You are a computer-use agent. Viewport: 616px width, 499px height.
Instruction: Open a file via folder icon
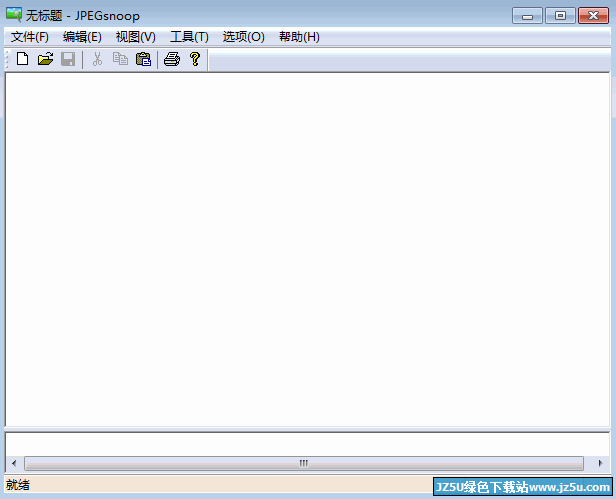tap(45, 59)
